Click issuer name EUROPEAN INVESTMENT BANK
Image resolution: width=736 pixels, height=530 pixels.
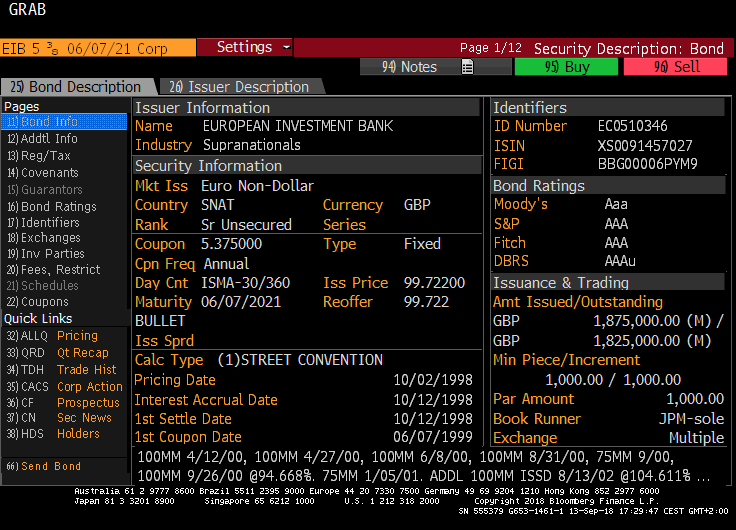298,126
